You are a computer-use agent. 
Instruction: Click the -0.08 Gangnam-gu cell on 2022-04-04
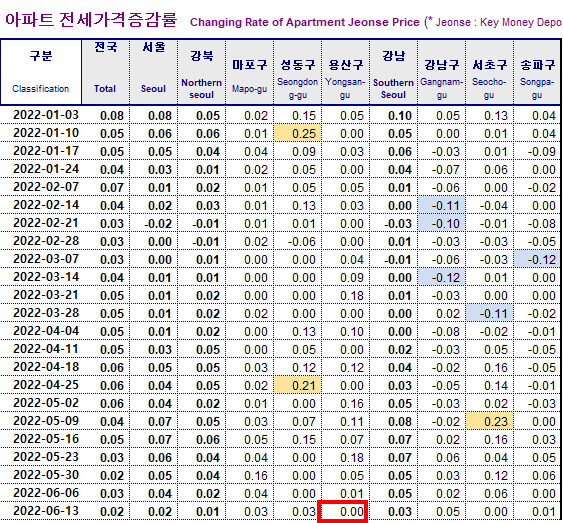pyautogui.click(x=442, y=331)
